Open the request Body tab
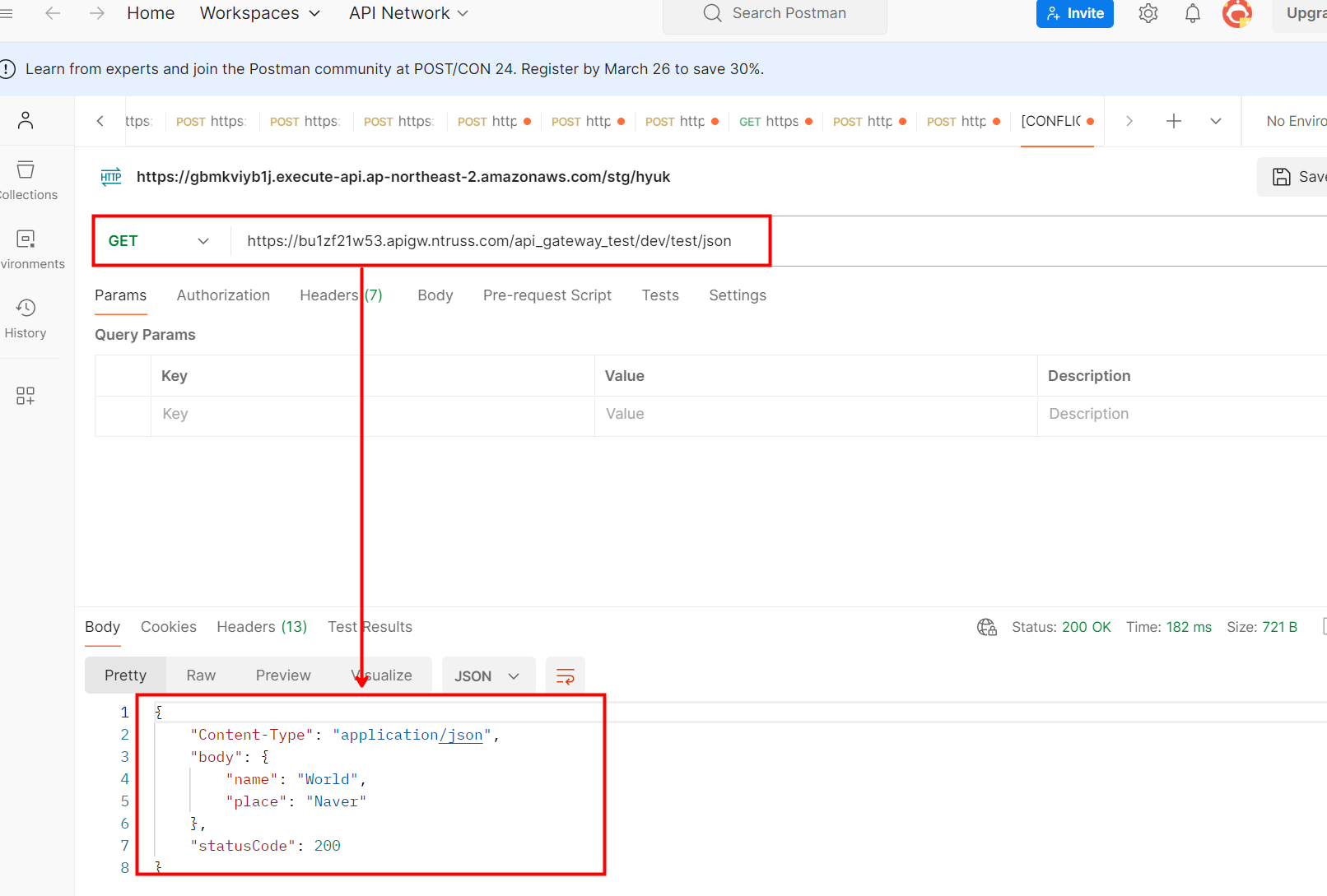The image size is (1327, 896). [435, 295]
